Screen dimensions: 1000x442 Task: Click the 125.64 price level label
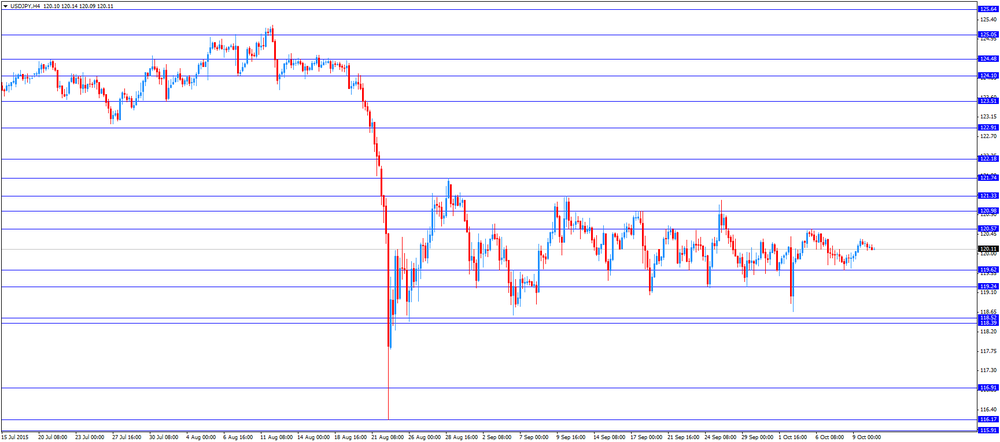tap(988, 9)
